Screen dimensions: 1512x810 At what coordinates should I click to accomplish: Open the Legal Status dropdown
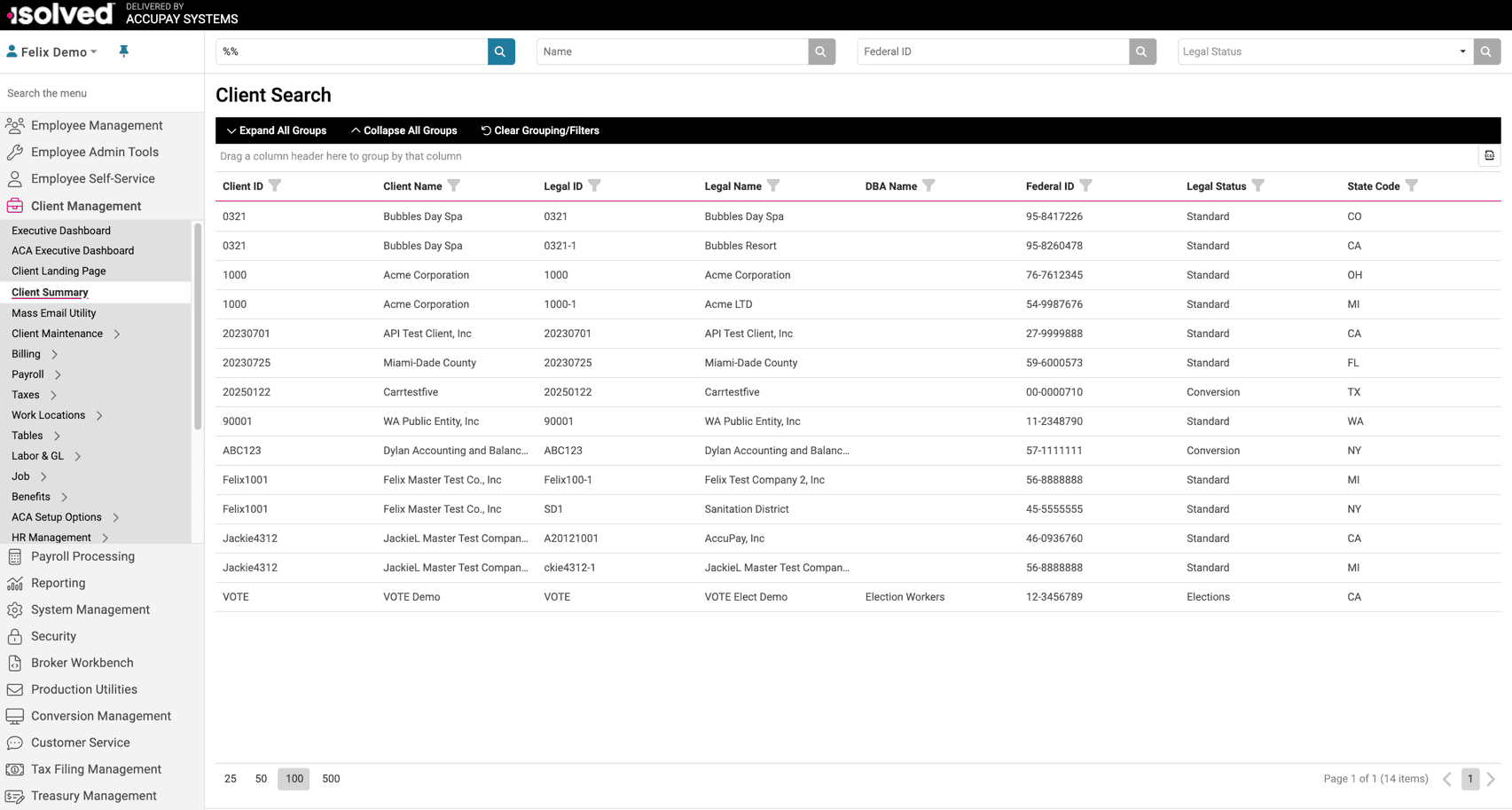pos(1325,51)
